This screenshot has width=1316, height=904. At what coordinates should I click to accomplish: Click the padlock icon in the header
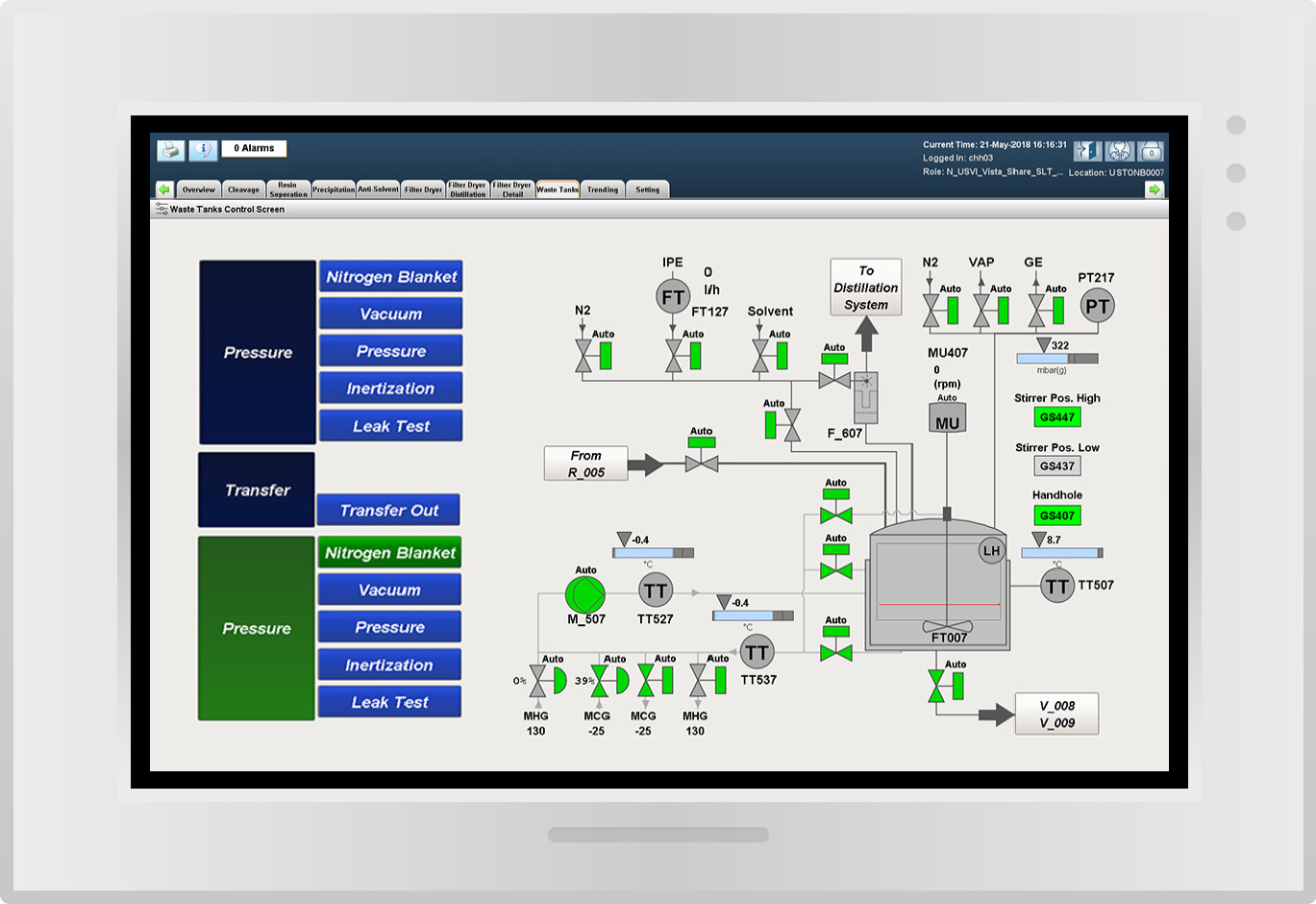tap(1151, 151)
